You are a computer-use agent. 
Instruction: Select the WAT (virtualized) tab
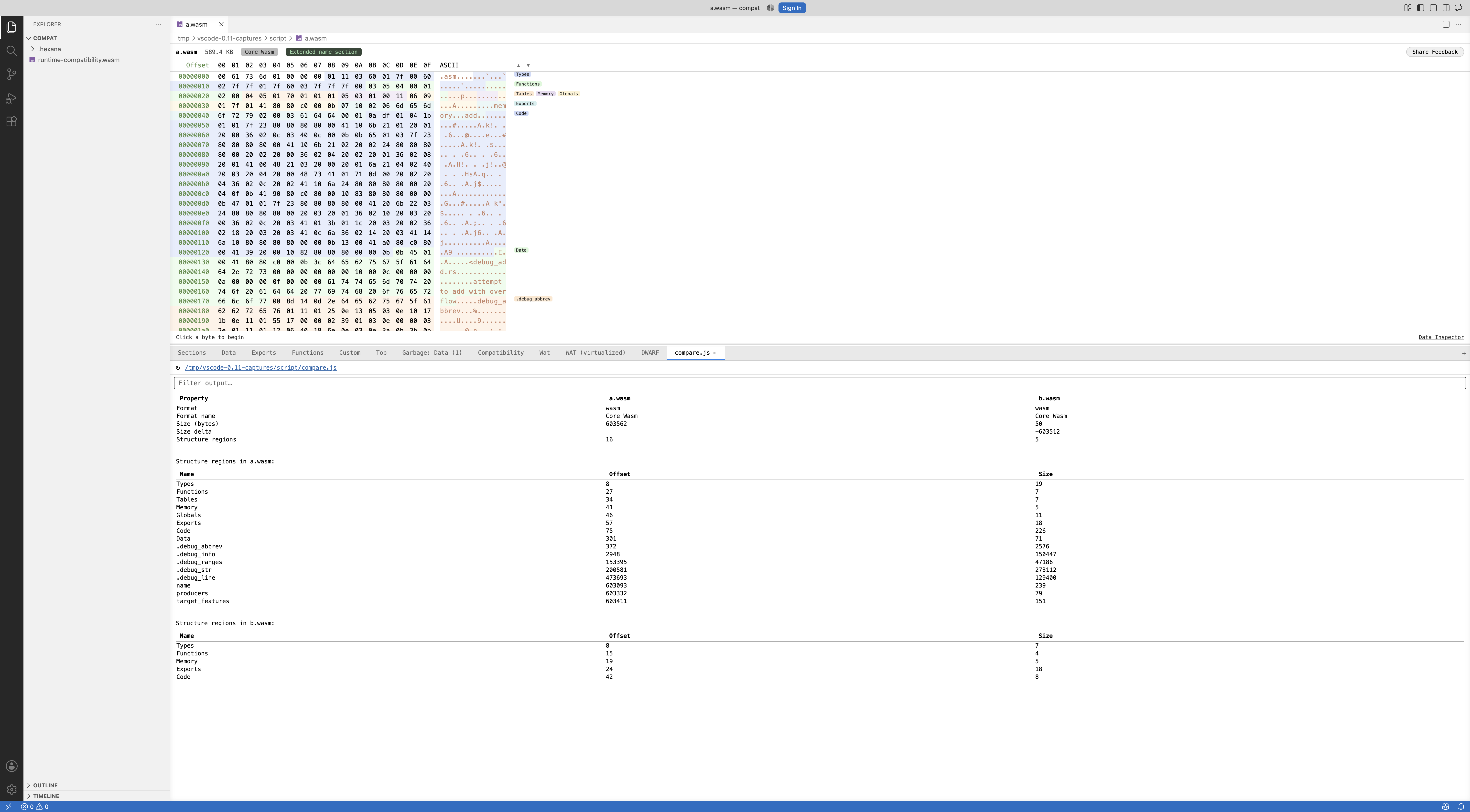[595, 353]
